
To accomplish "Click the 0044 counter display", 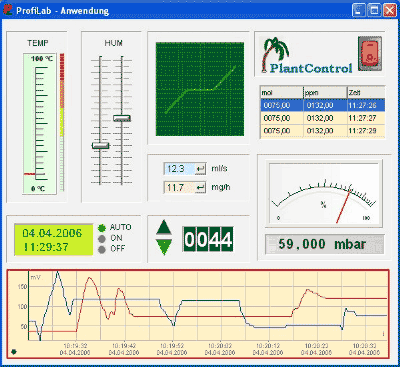I will (x=208, y=240).
